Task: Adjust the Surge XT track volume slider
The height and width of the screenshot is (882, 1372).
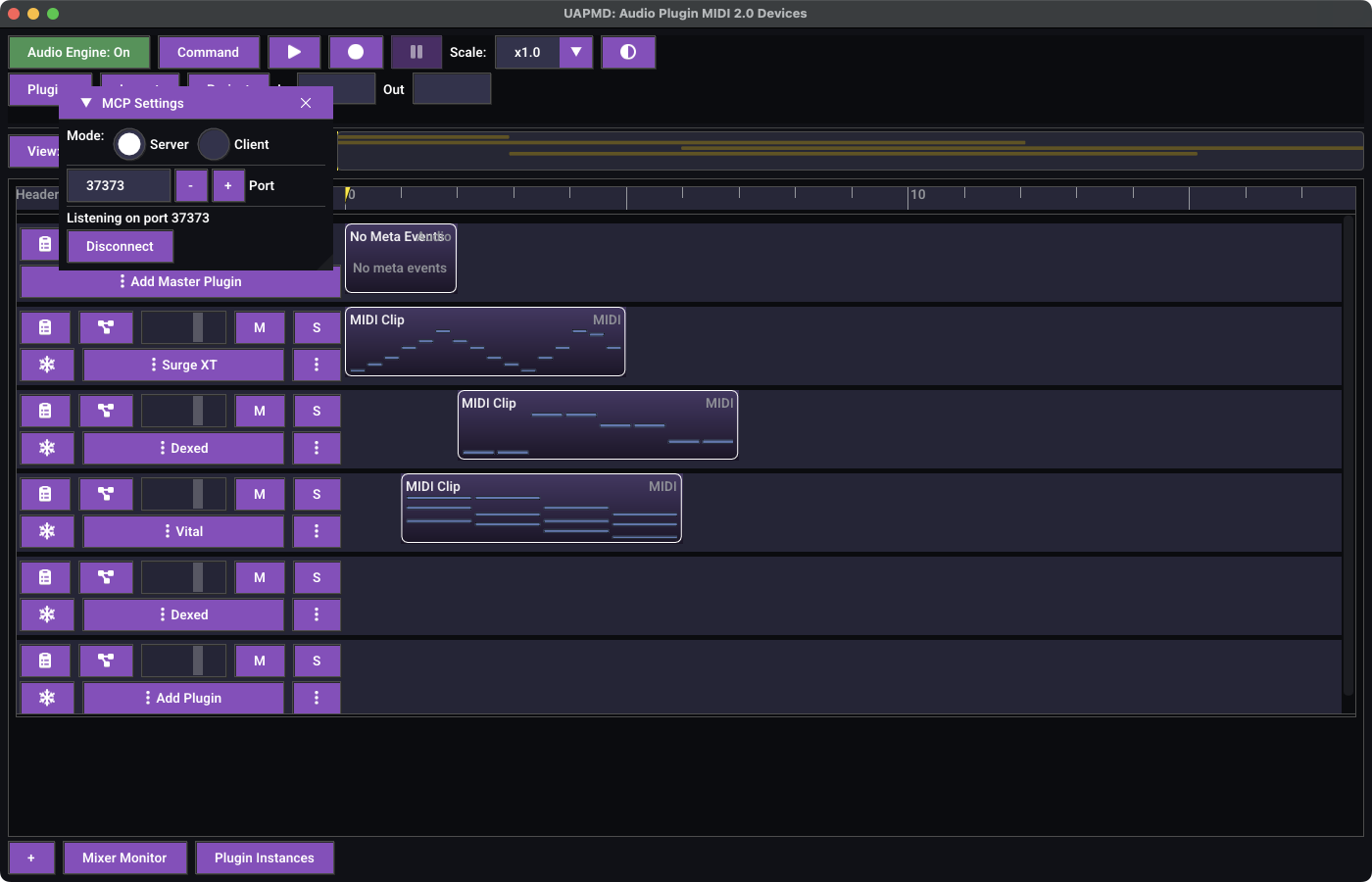Action: point(183,327)
